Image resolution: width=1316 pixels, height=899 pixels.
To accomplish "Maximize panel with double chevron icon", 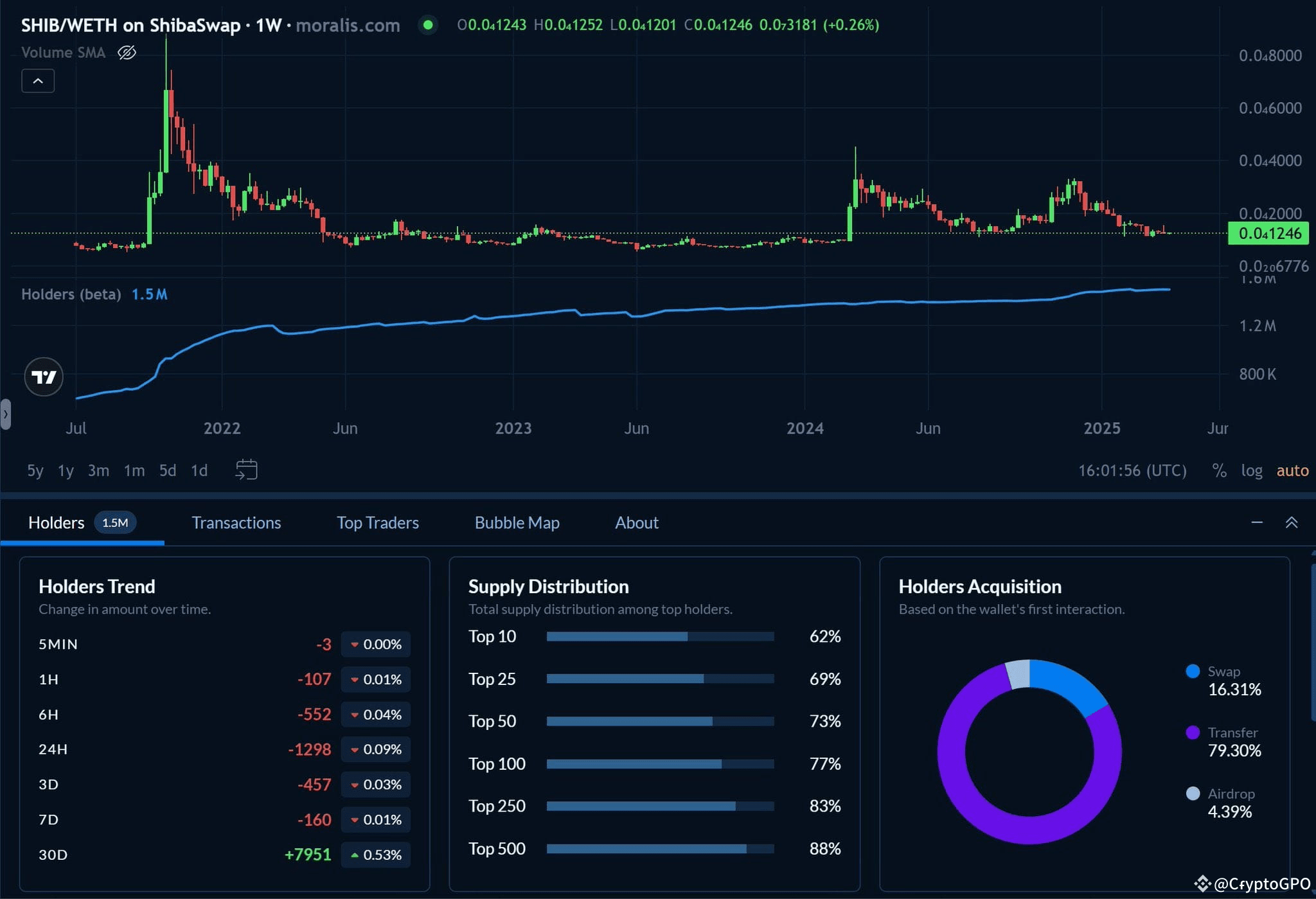I will [1292, 522].
